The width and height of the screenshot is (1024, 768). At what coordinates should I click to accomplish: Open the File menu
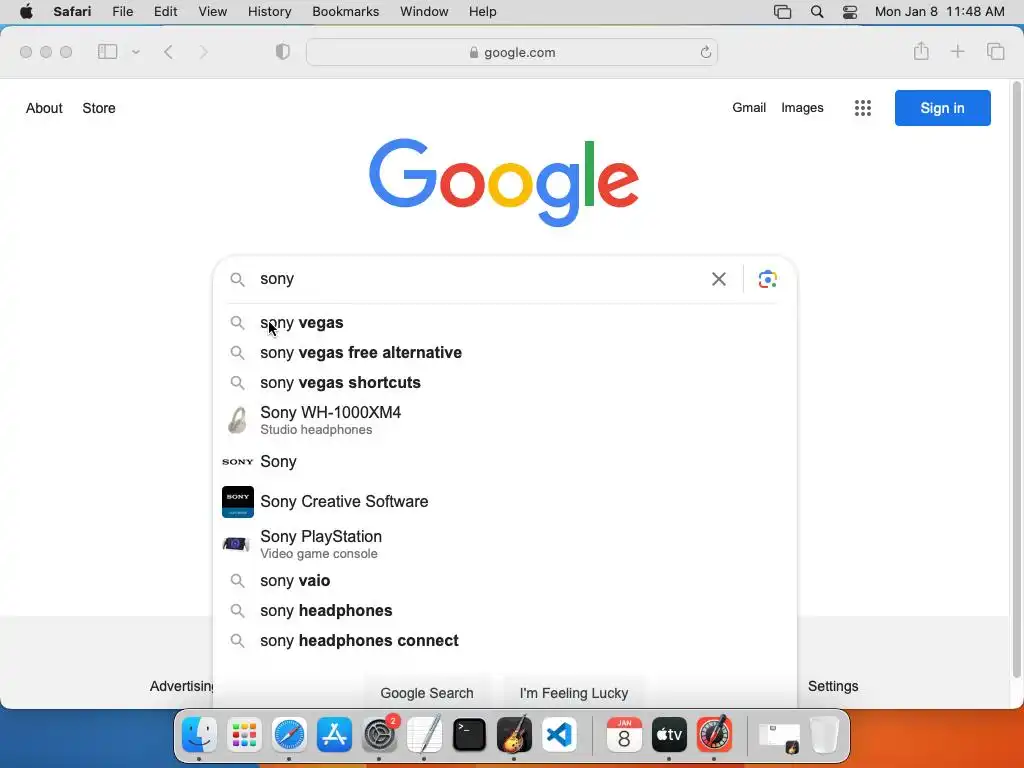pos(122,12)
